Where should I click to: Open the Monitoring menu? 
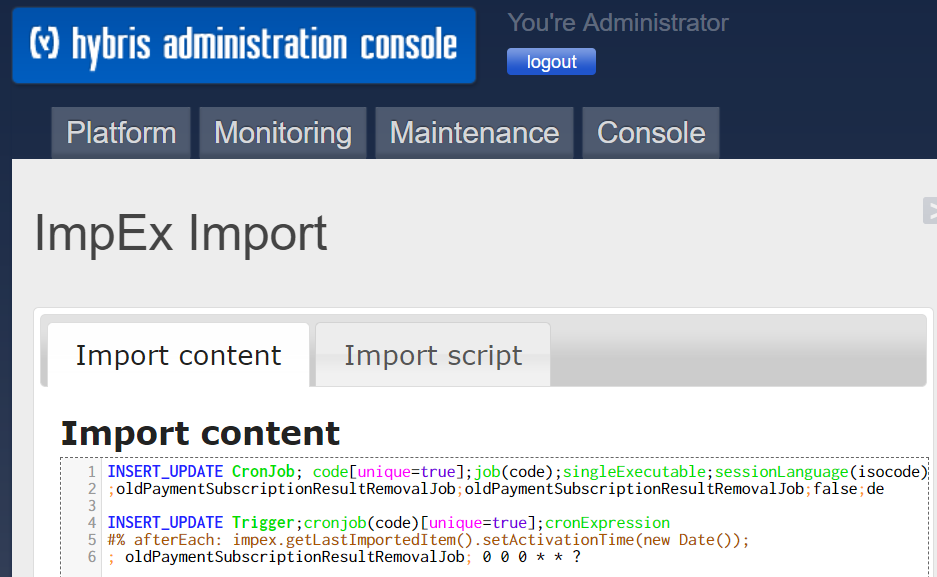283,133
